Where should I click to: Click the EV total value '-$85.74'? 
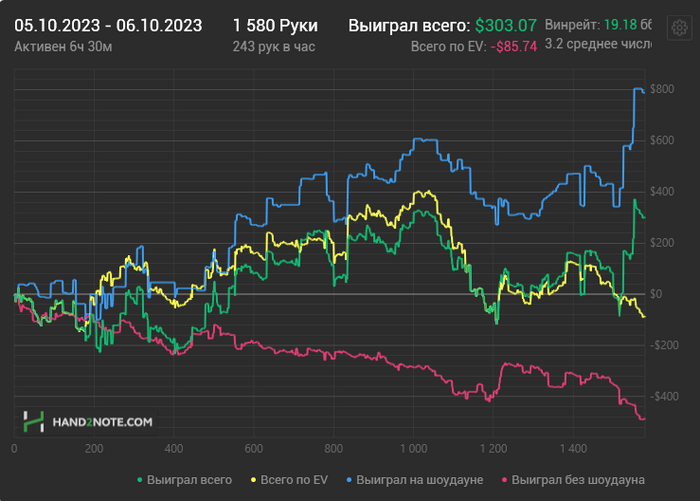(x=513, y=46)
